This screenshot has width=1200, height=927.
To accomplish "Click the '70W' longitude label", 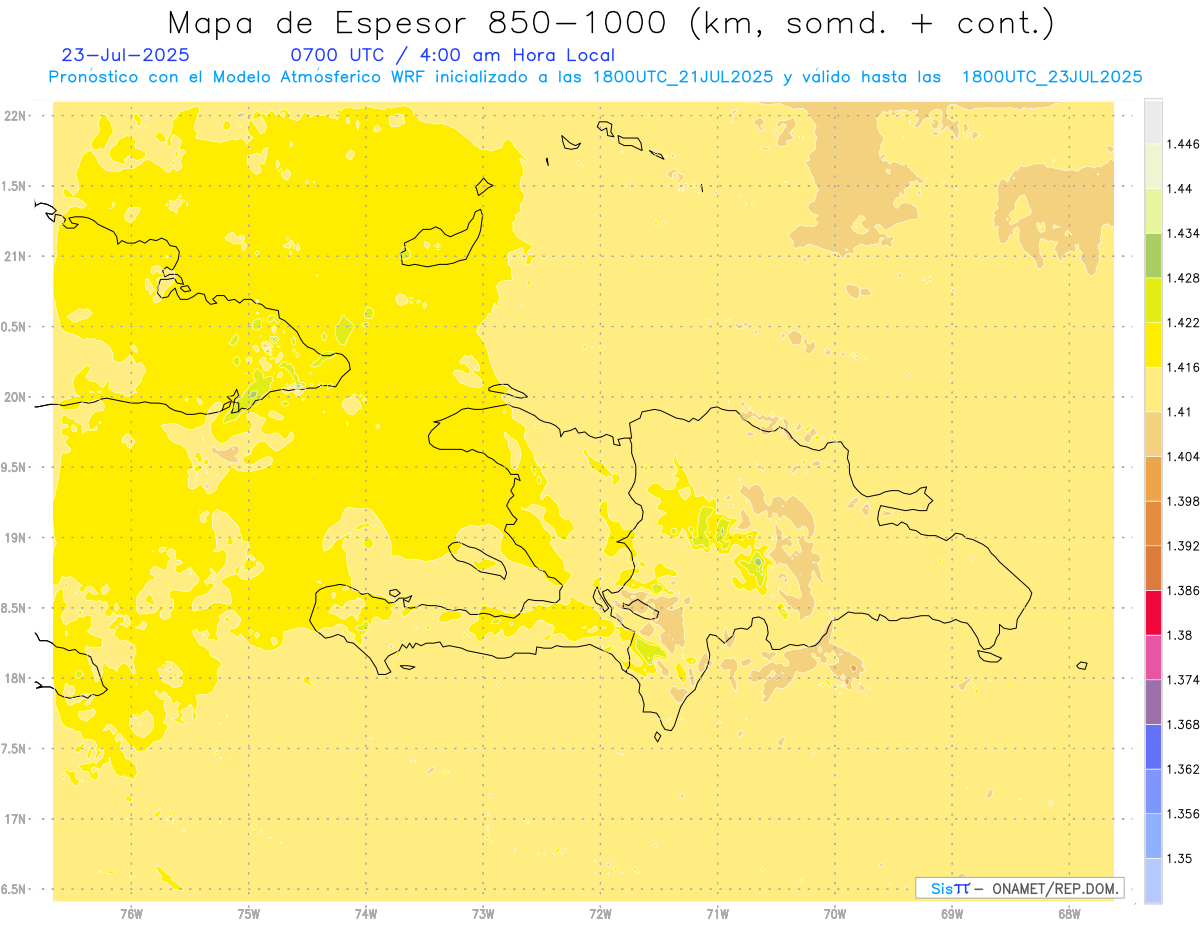I will (835, 914).
